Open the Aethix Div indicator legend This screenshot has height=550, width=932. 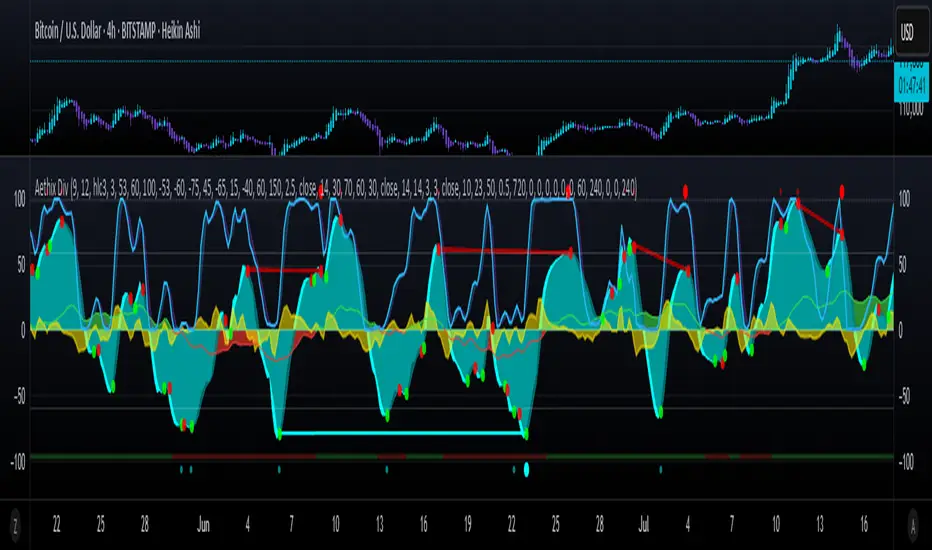click(336, 189)
